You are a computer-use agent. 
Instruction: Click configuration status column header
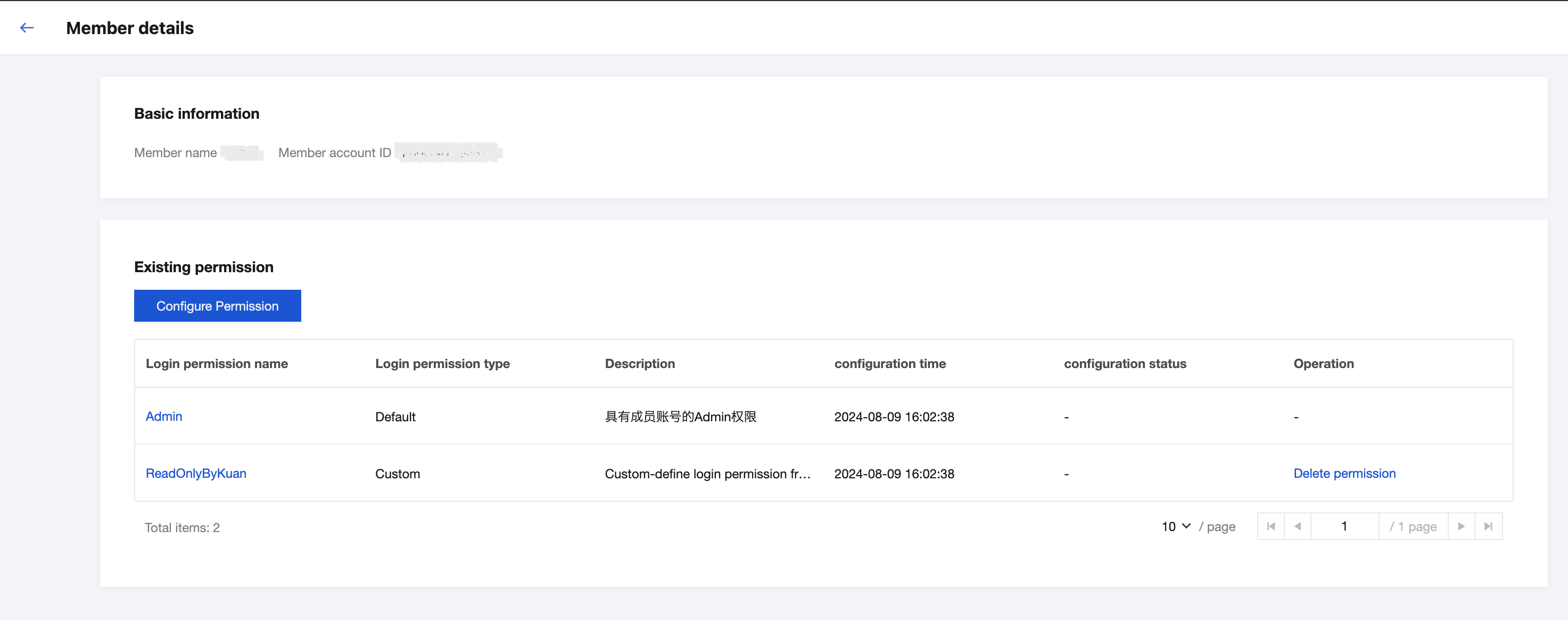[1125, 364]
